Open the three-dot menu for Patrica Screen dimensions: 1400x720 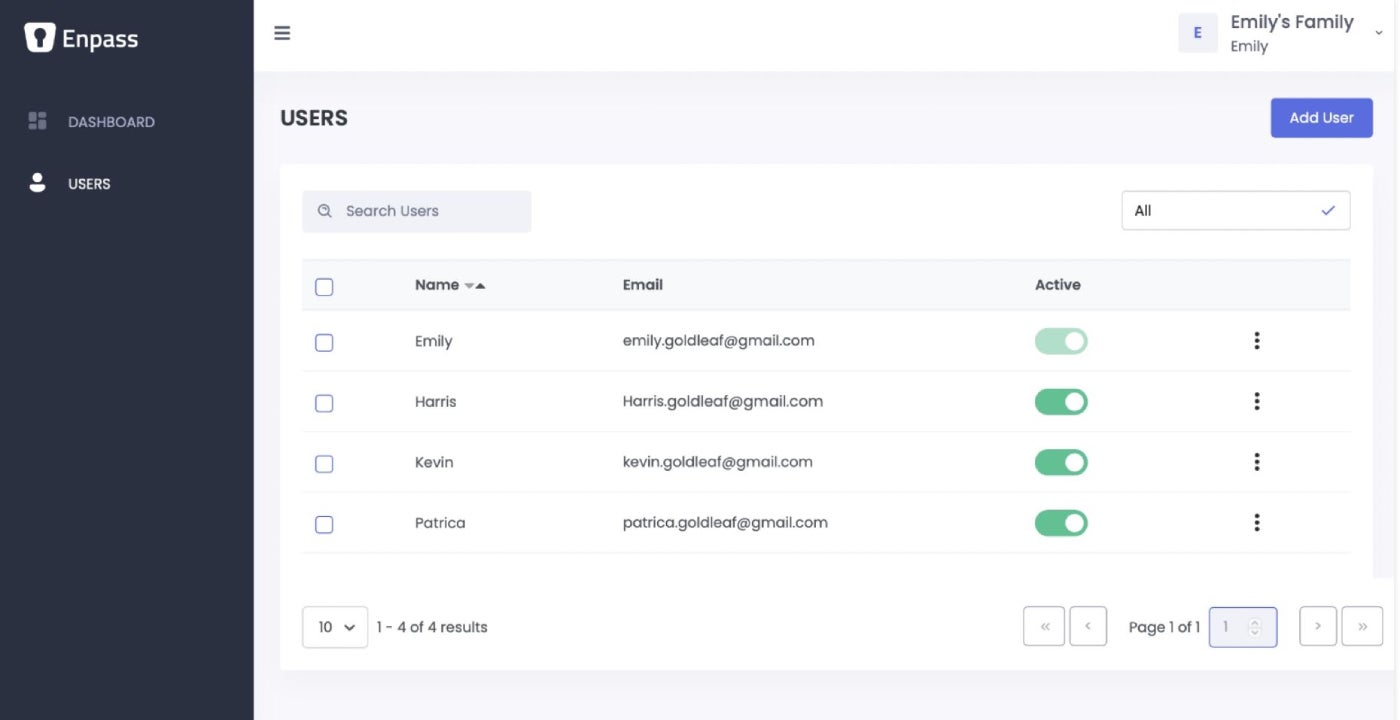click(1256, 523)
